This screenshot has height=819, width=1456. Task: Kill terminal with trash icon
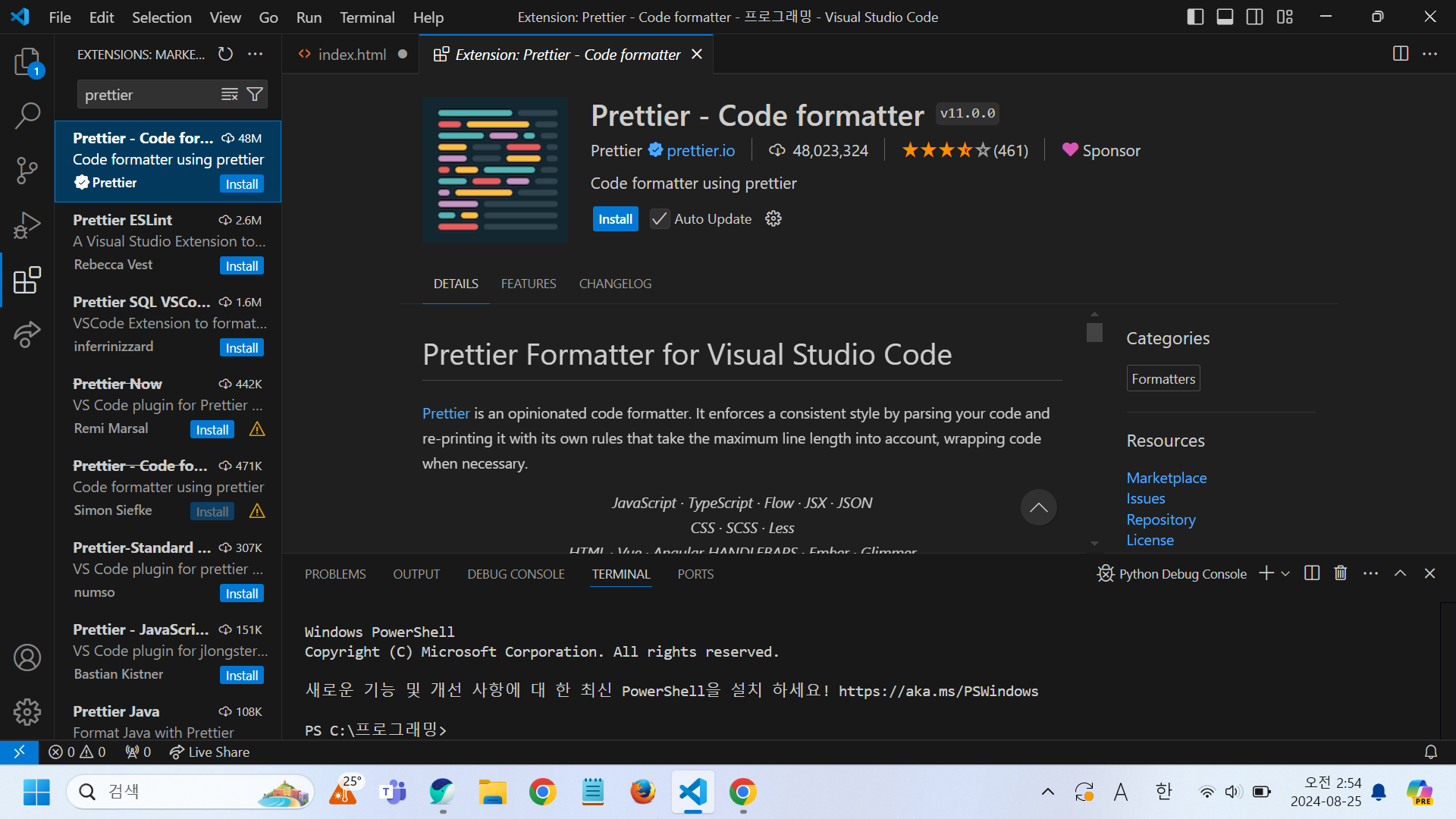coord(1341,573)
